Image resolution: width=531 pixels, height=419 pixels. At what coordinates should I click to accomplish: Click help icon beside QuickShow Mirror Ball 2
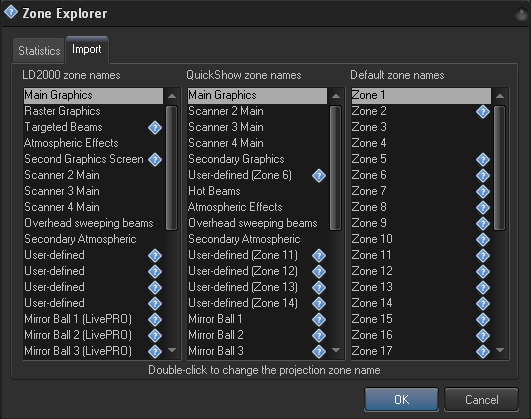319,335
